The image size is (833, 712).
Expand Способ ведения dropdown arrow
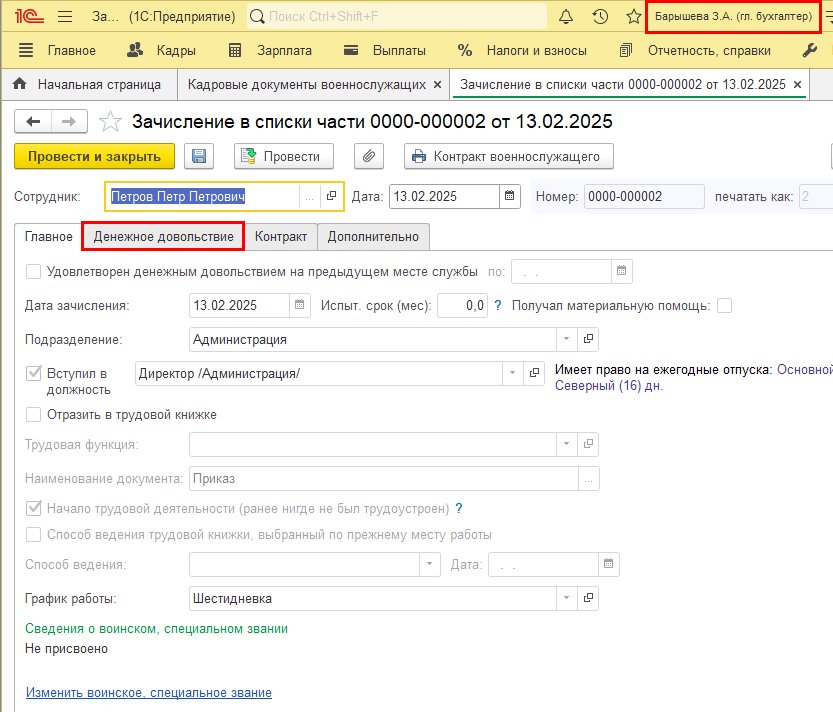pos(429,564)
